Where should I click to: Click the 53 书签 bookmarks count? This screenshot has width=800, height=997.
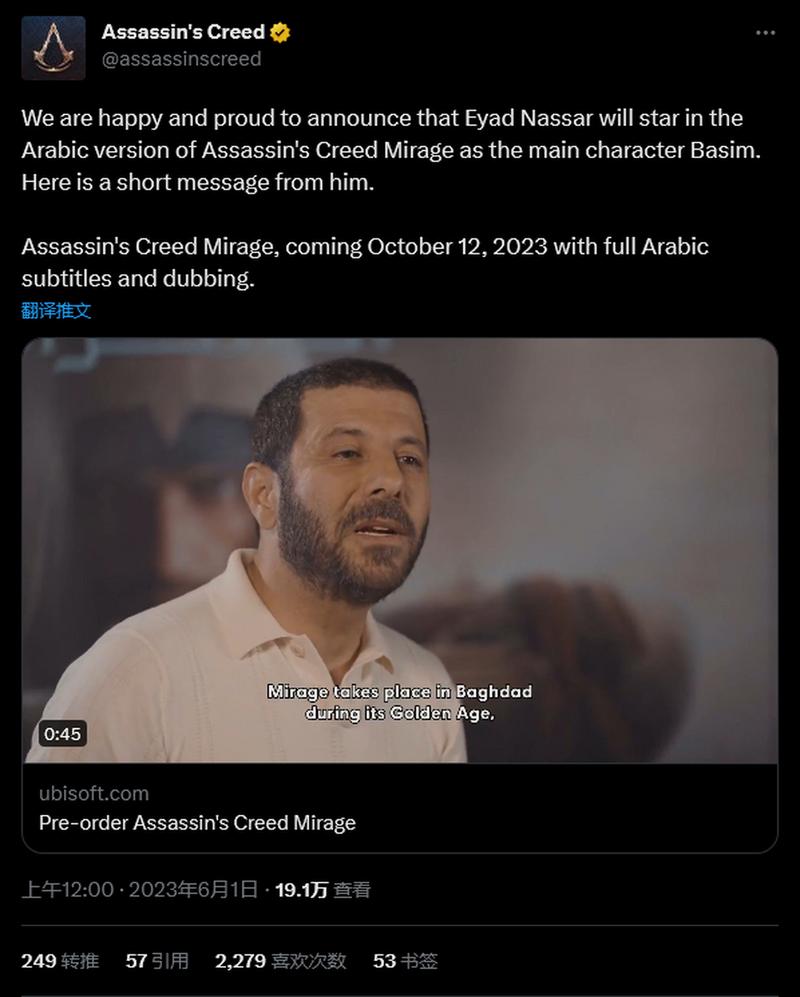pos(405,961)
